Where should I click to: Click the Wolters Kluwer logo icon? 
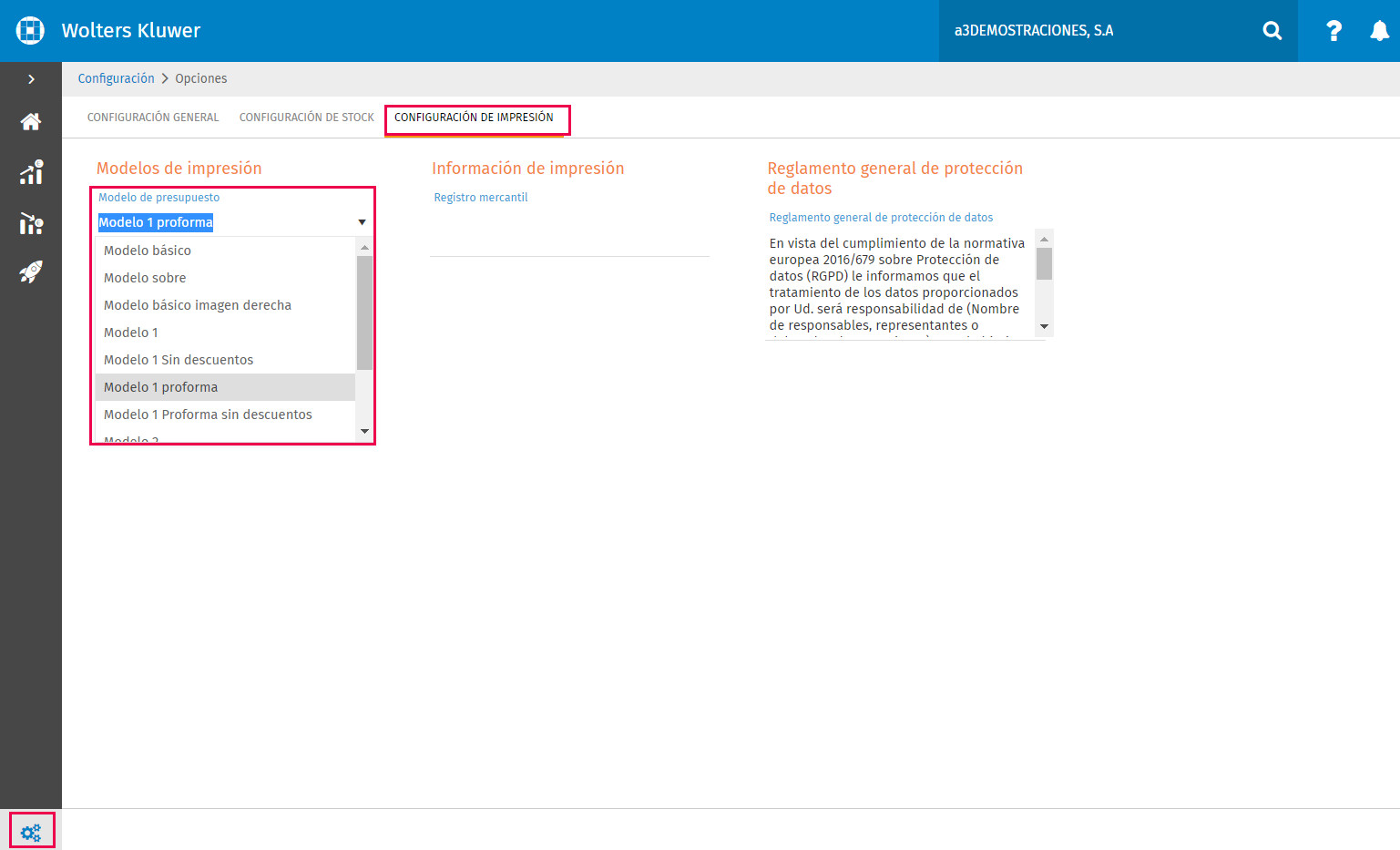click(x=30, y=30)
